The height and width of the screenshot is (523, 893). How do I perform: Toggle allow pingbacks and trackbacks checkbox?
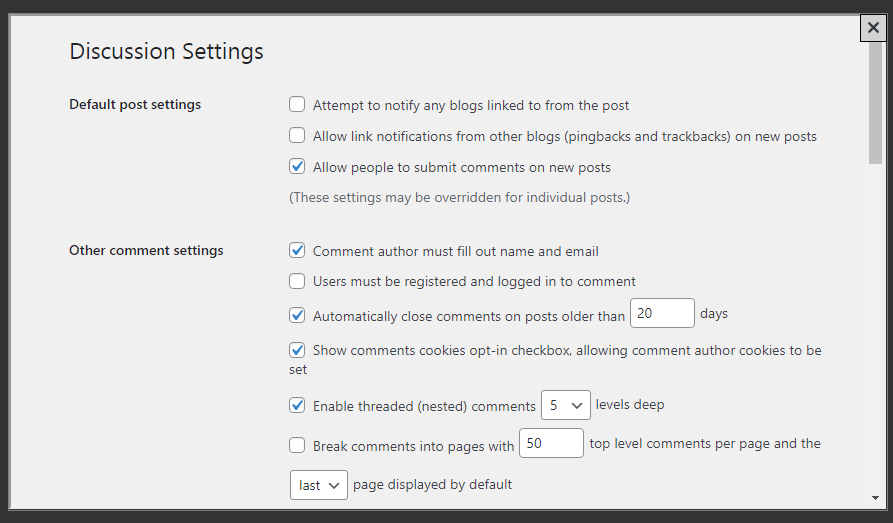pyautogui.click(x=297, y=135)
